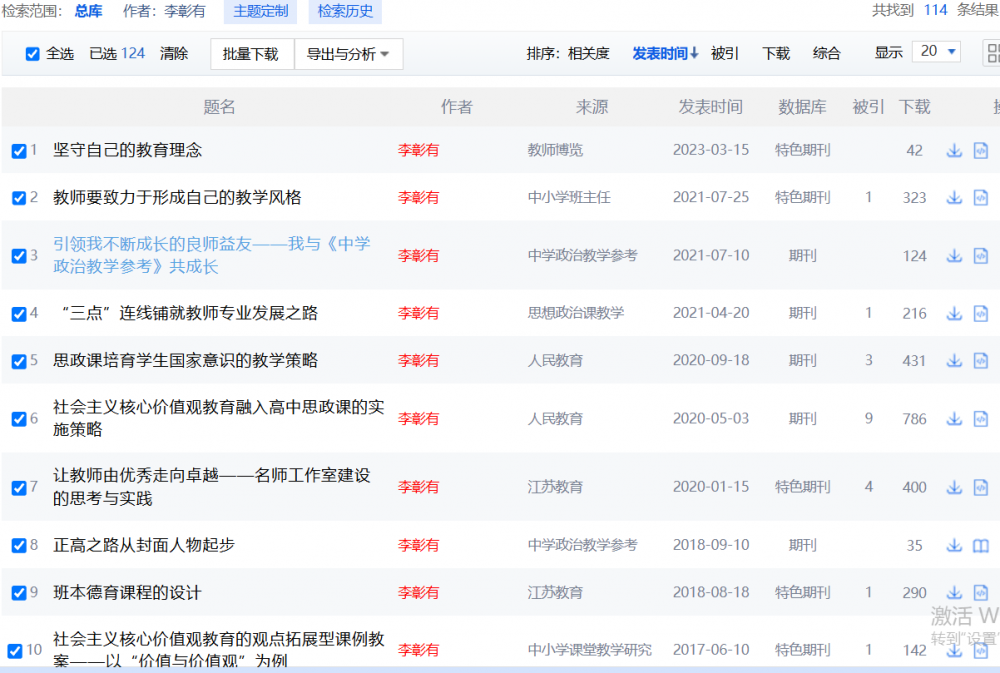Open HTML reading for 让教师由优秀走向卓越
Screen dimensions: 1000x673
coord(981,487)
